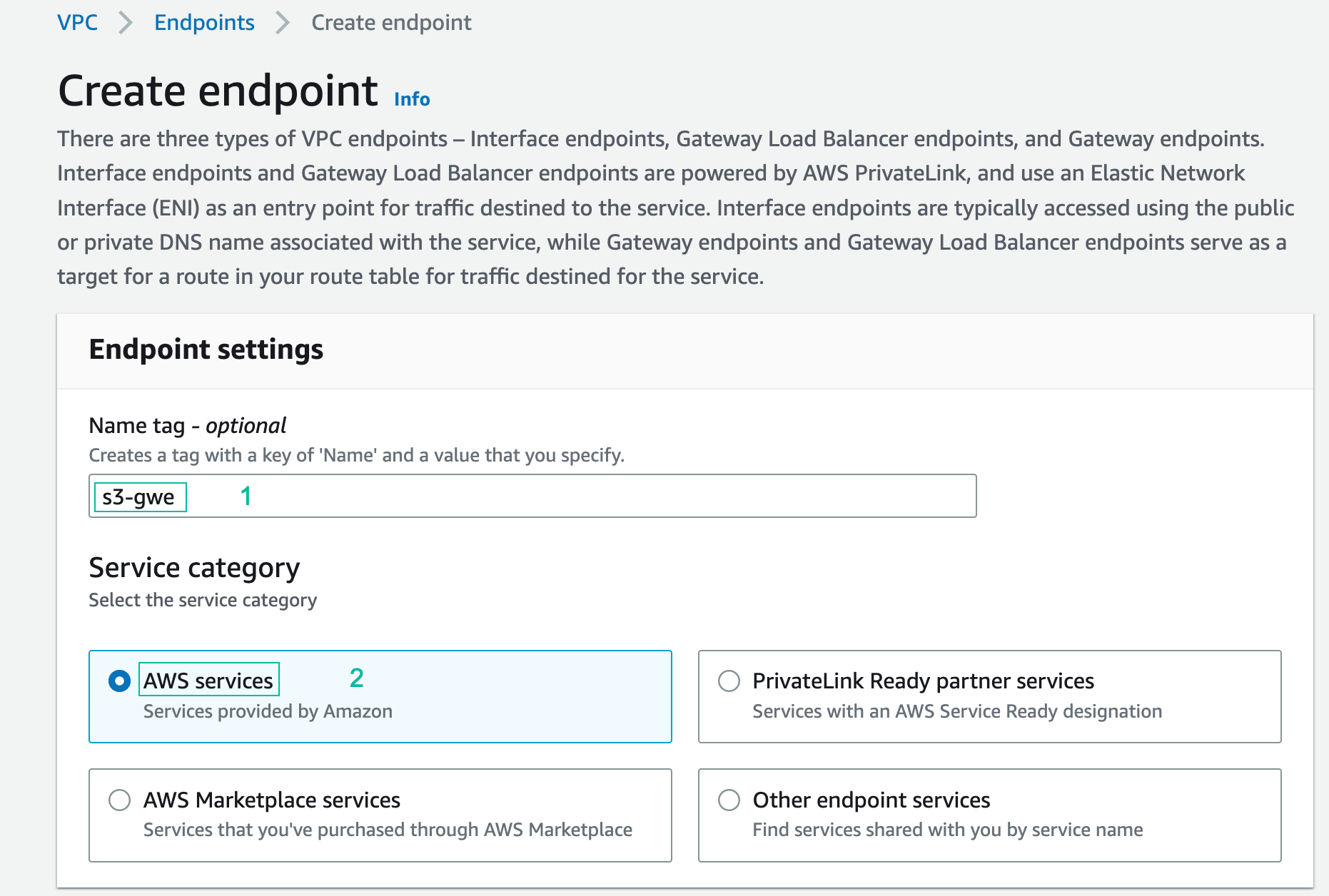
Task: Click the AWS Marketplace services card
Action: [x=380, y=815]
